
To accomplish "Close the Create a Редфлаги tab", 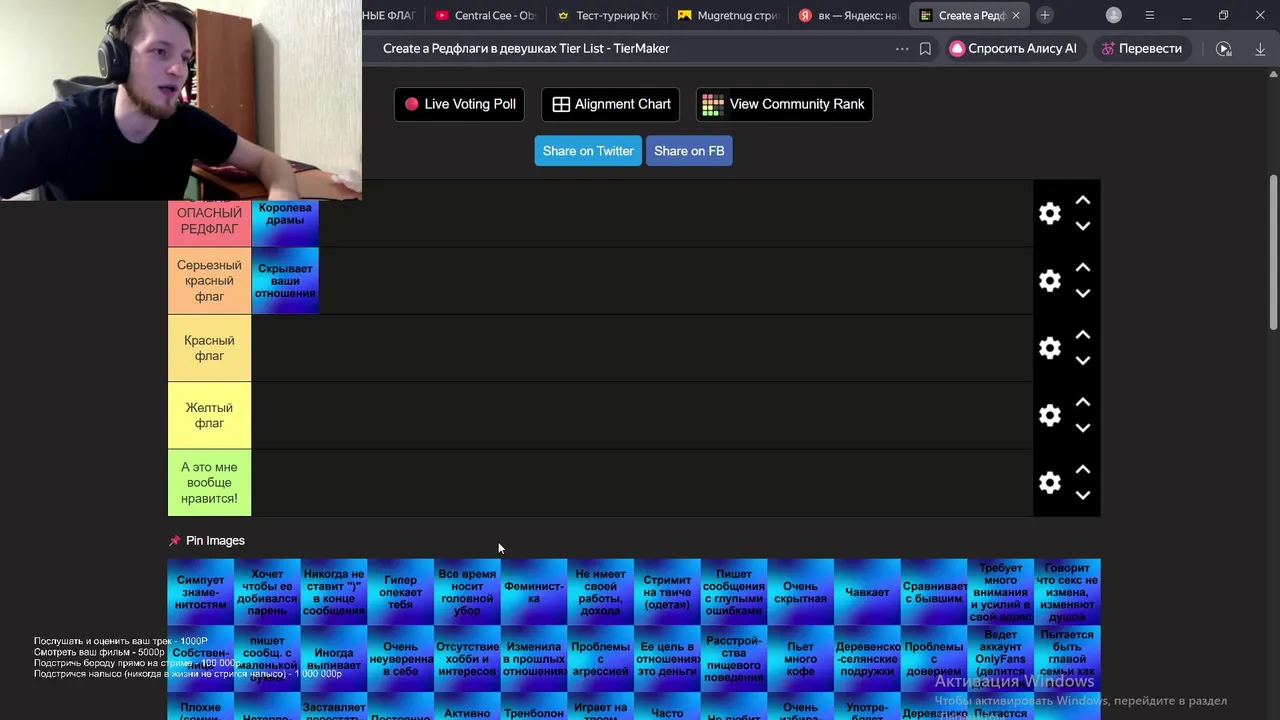I will coord(1016,15).
